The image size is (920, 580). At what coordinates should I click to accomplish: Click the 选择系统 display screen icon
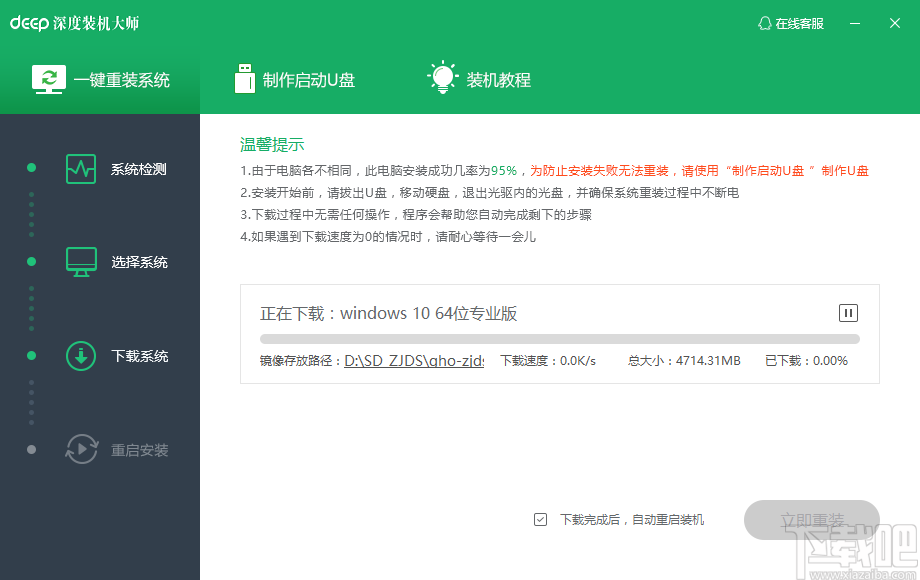pyautogui.click(x=81, y=261)
